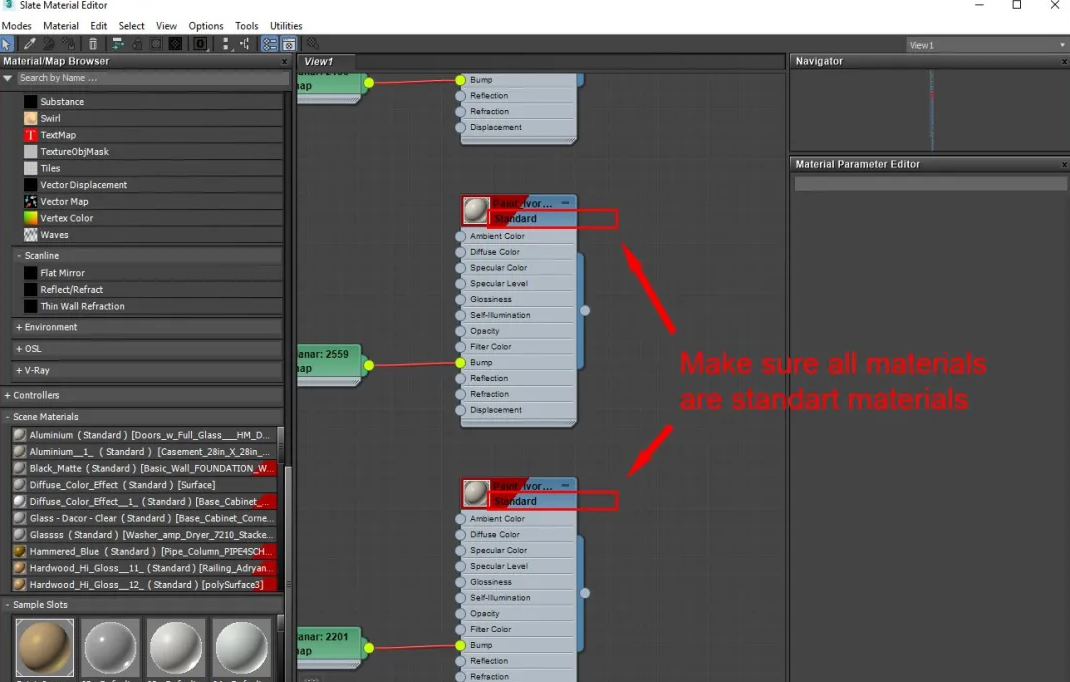This screenshot has height=682, width=1070.
Task: Open the View menu
Action: pyautogui.click(x=166, y=26)
